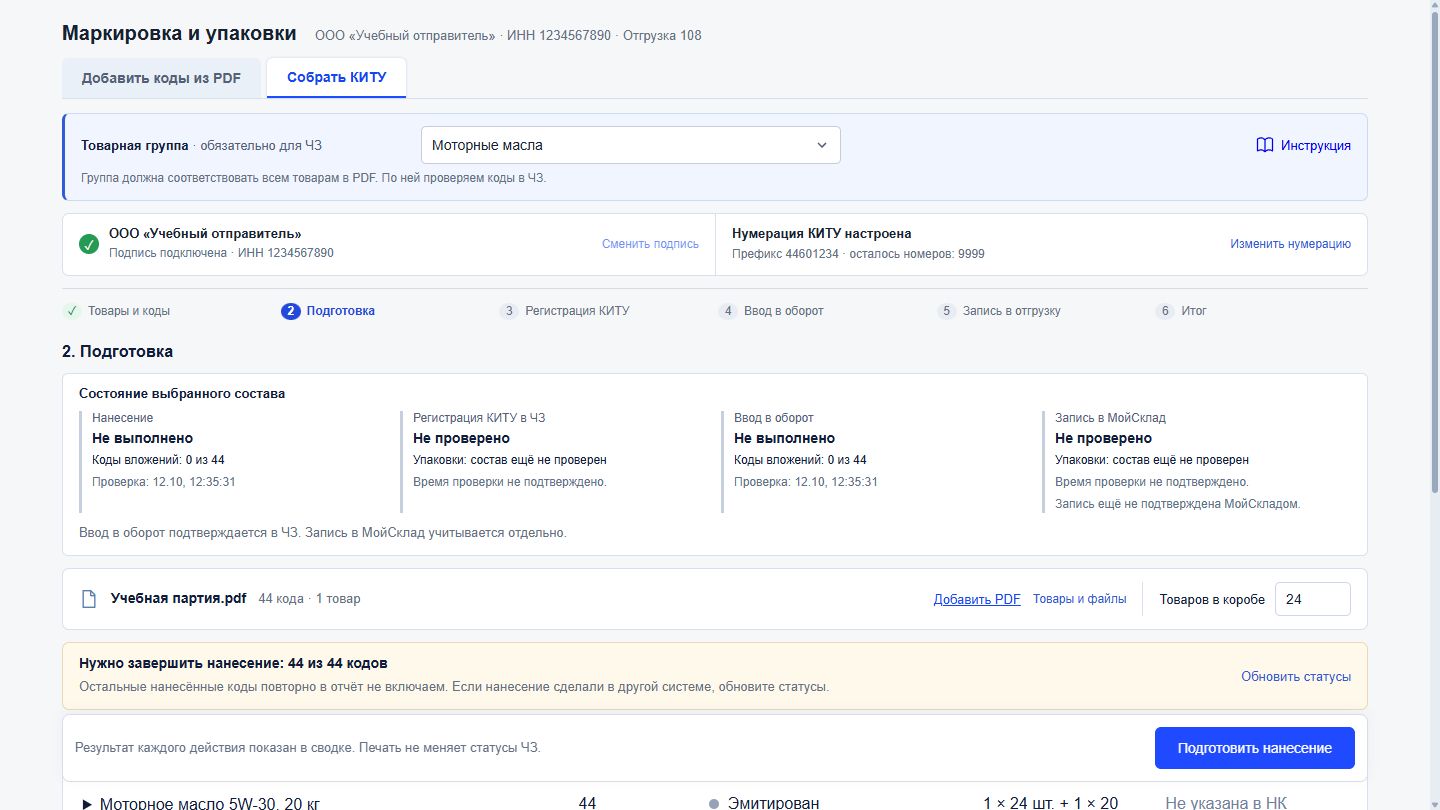Click the status text Эмитирован
1440x810 pixels.
773,803
